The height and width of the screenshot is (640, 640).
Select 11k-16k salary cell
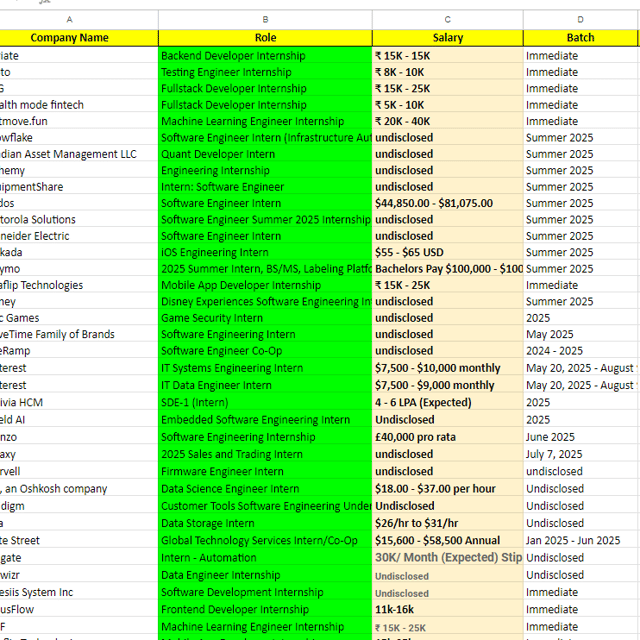(x=448, y=609)
